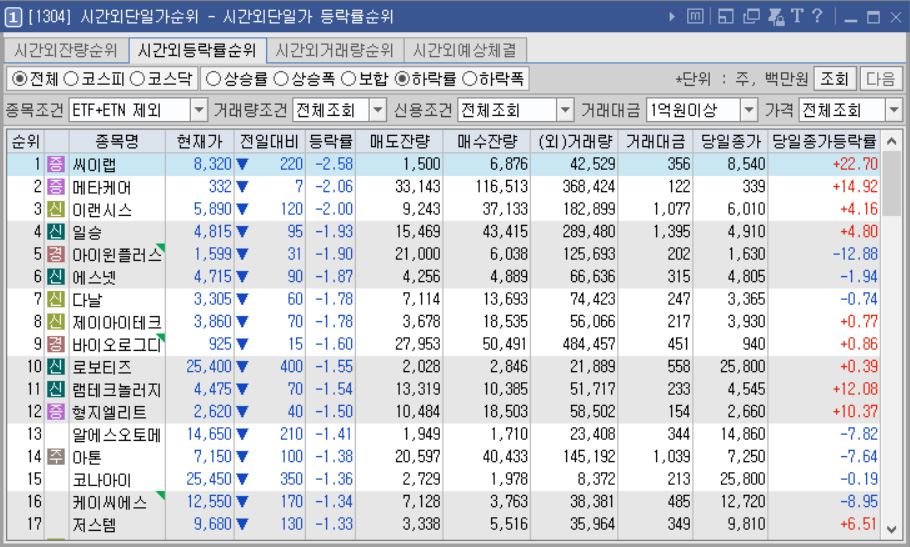
Task: Click the +22.70 value in 씨이랩 row
Action: click(x=855, y=164)
